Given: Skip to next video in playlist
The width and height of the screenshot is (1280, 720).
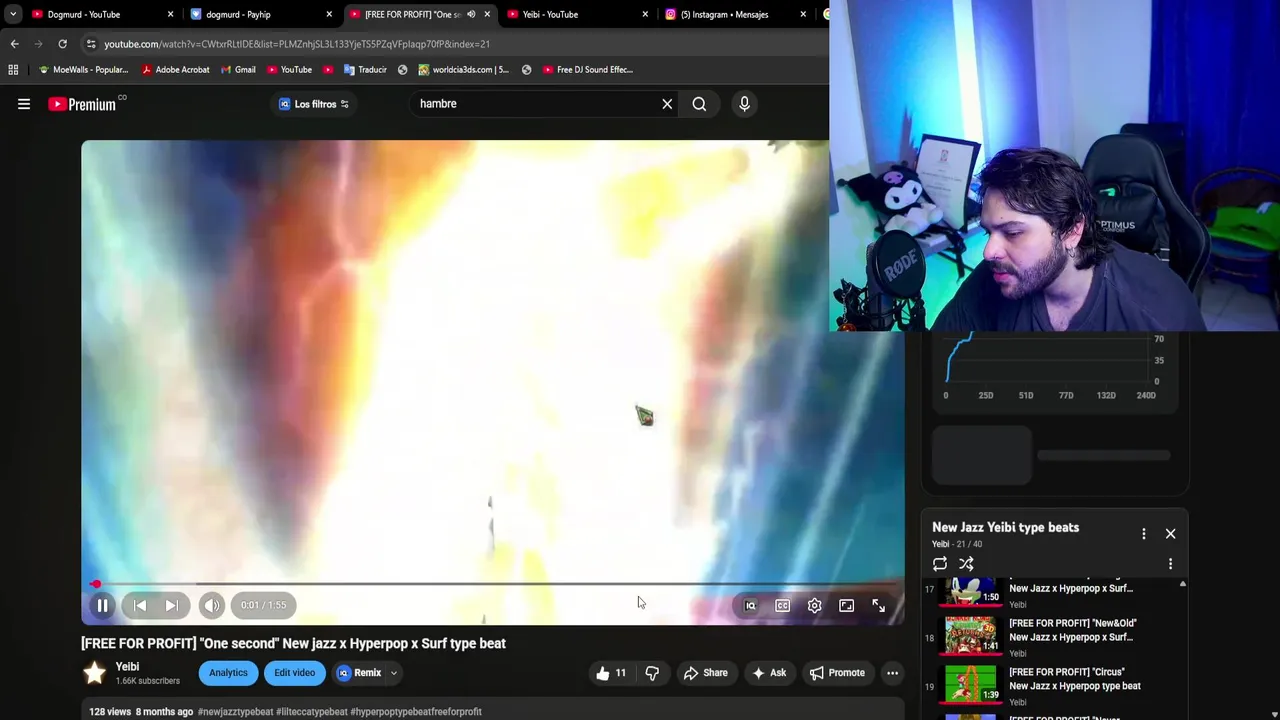Looking at the screenshot, I should tap(171, 605).
